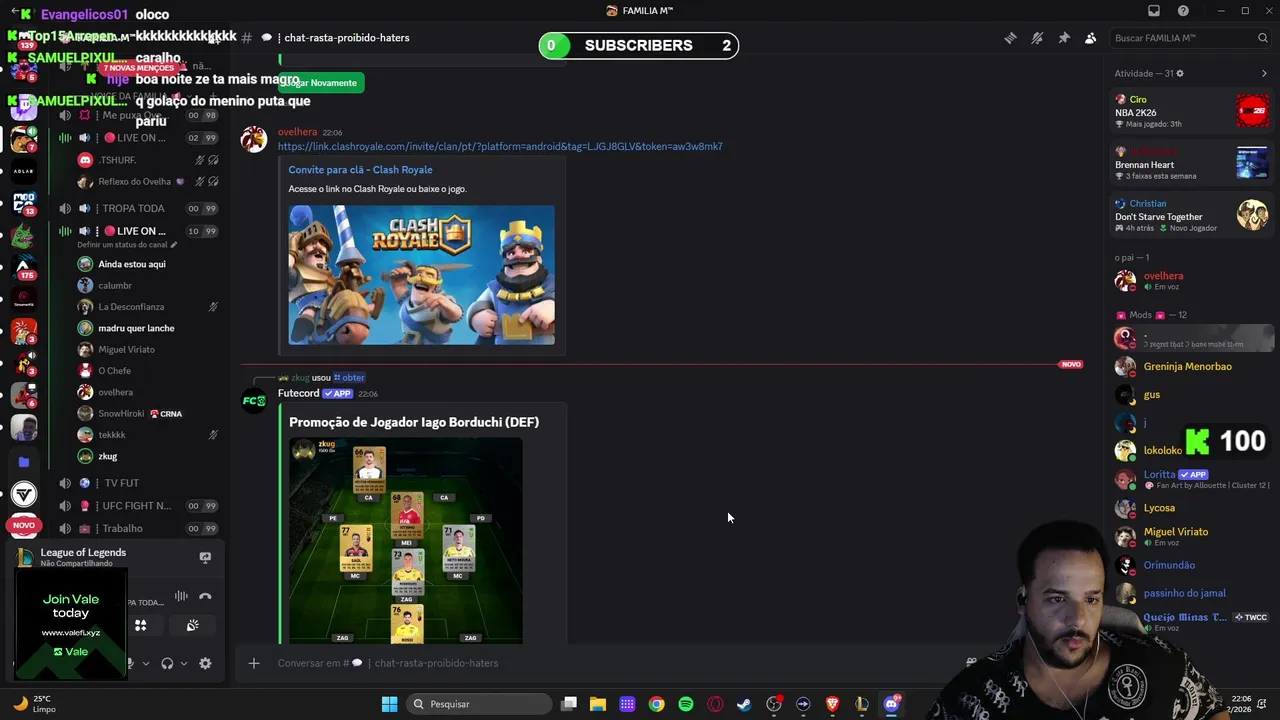Open Christian's Don't Starve Together activity
The image size is (1280, 720).
pos(1192,216)
